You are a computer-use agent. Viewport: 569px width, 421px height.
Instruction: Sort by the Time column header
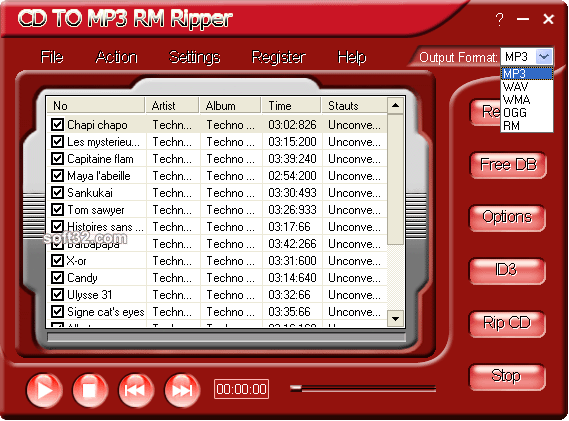[x=291, y=106]
